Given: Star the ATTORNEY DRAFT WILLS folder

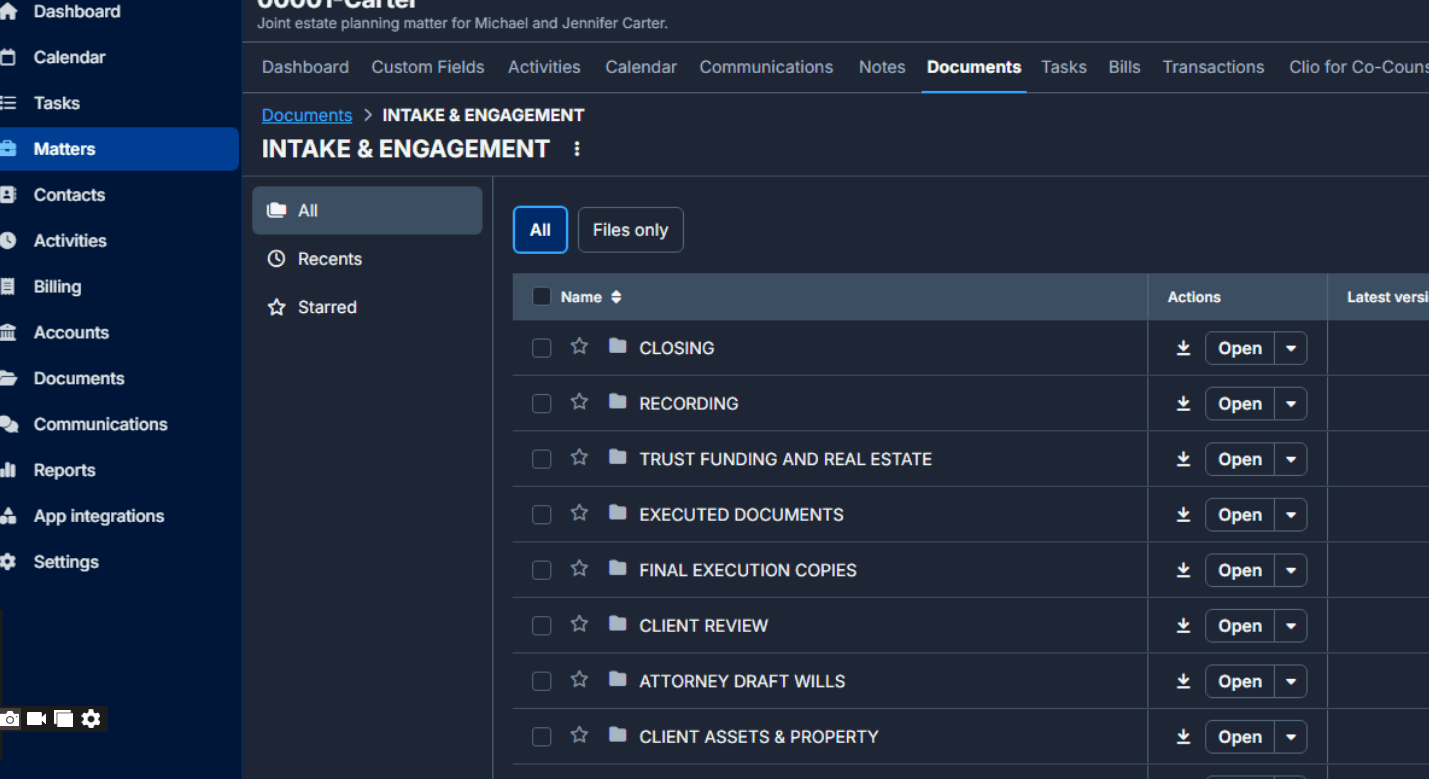Looking at the screenshot, I should 579,679.
